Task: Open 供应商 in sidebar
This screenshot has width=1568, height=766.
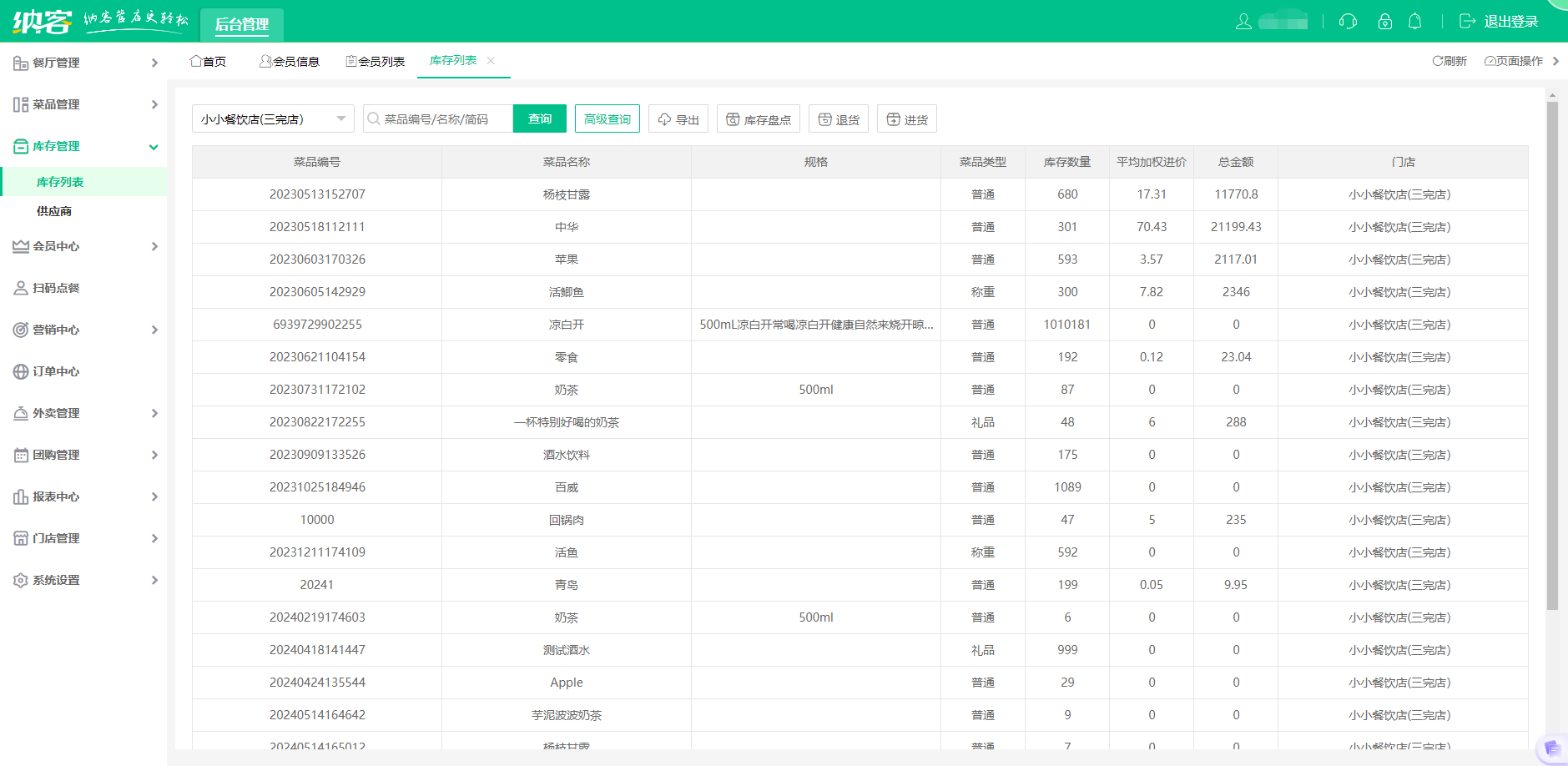Action: tap(54, 211)
